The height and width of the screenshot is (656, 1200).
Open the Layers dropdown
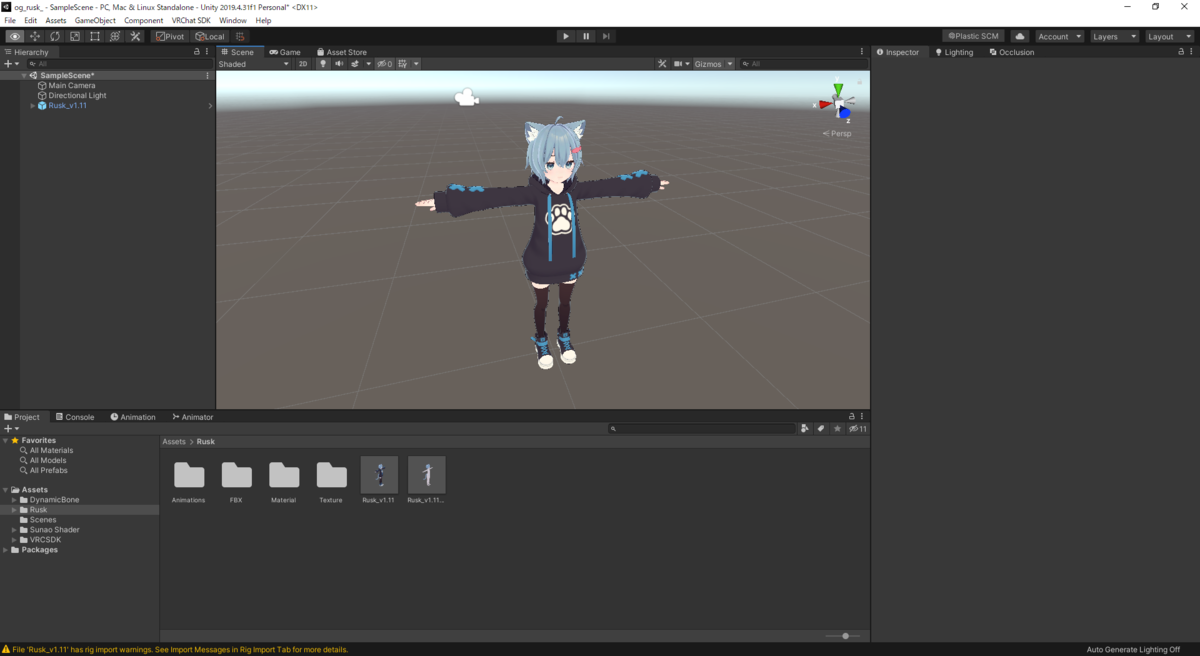1114,36
